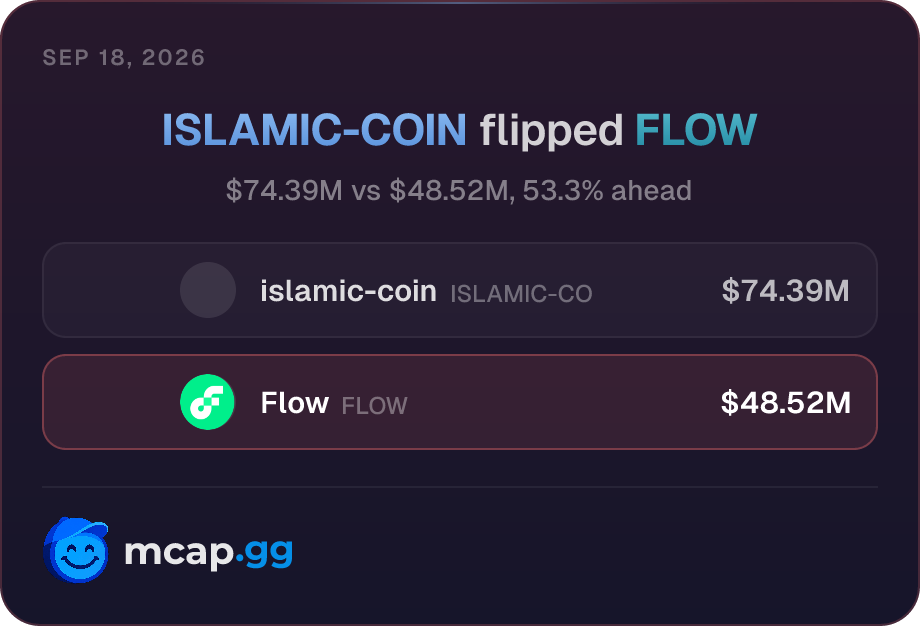Select the ISLAMIC-COIN headline word
This screenshot has width=920, height=626.
click(x=314, y=130)
